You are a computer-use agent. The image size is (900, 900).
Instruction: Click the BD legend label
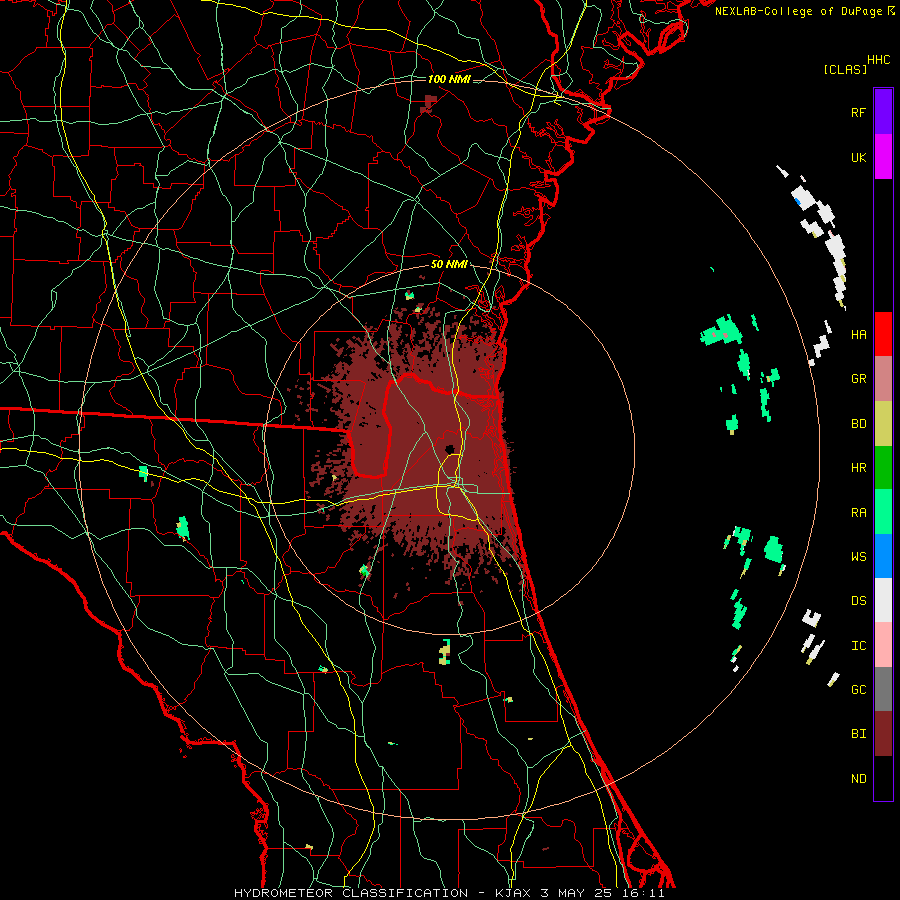[858, 424]
